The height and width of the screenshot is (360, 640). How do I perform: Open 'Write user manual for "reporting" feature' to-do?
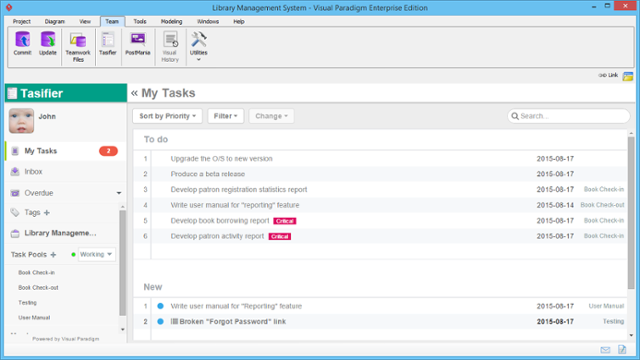click(235, 205)
